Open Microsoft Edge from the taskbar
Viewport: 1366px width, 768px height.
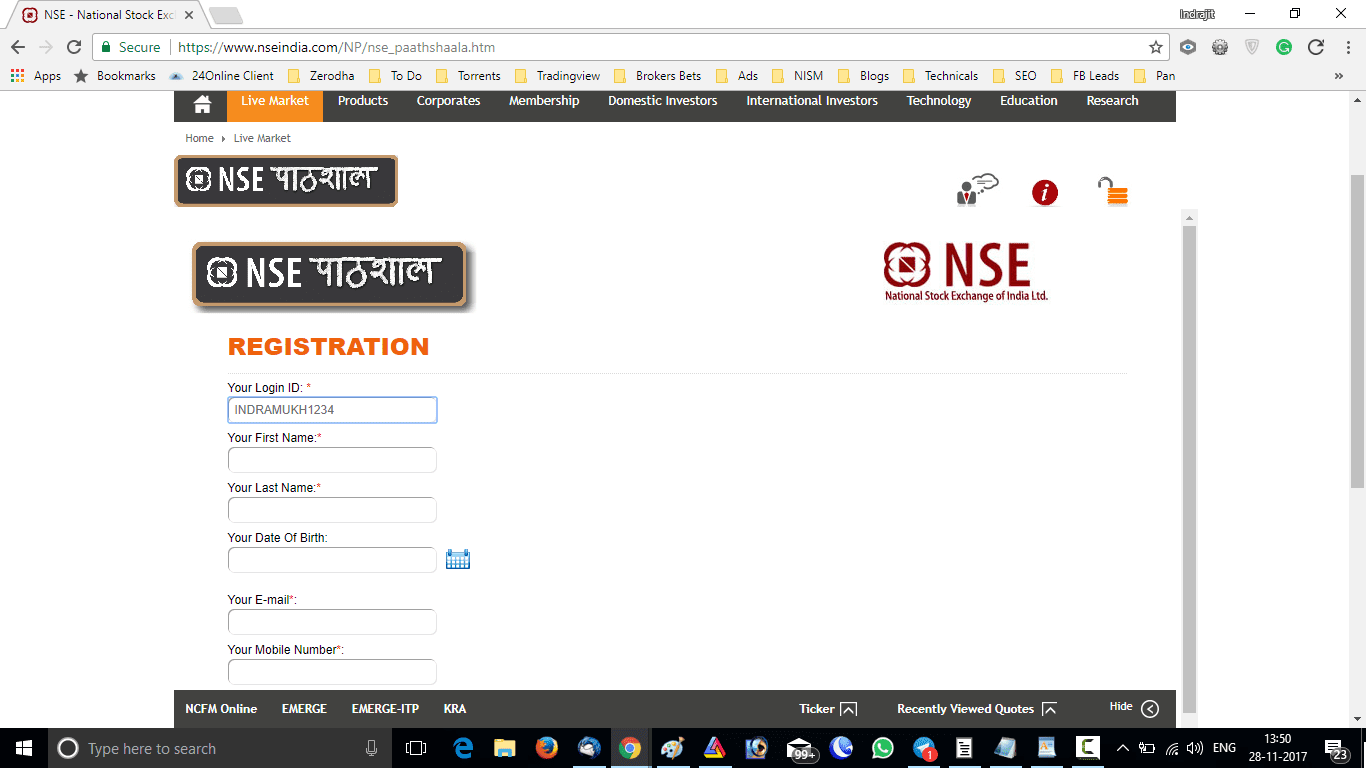462,748
